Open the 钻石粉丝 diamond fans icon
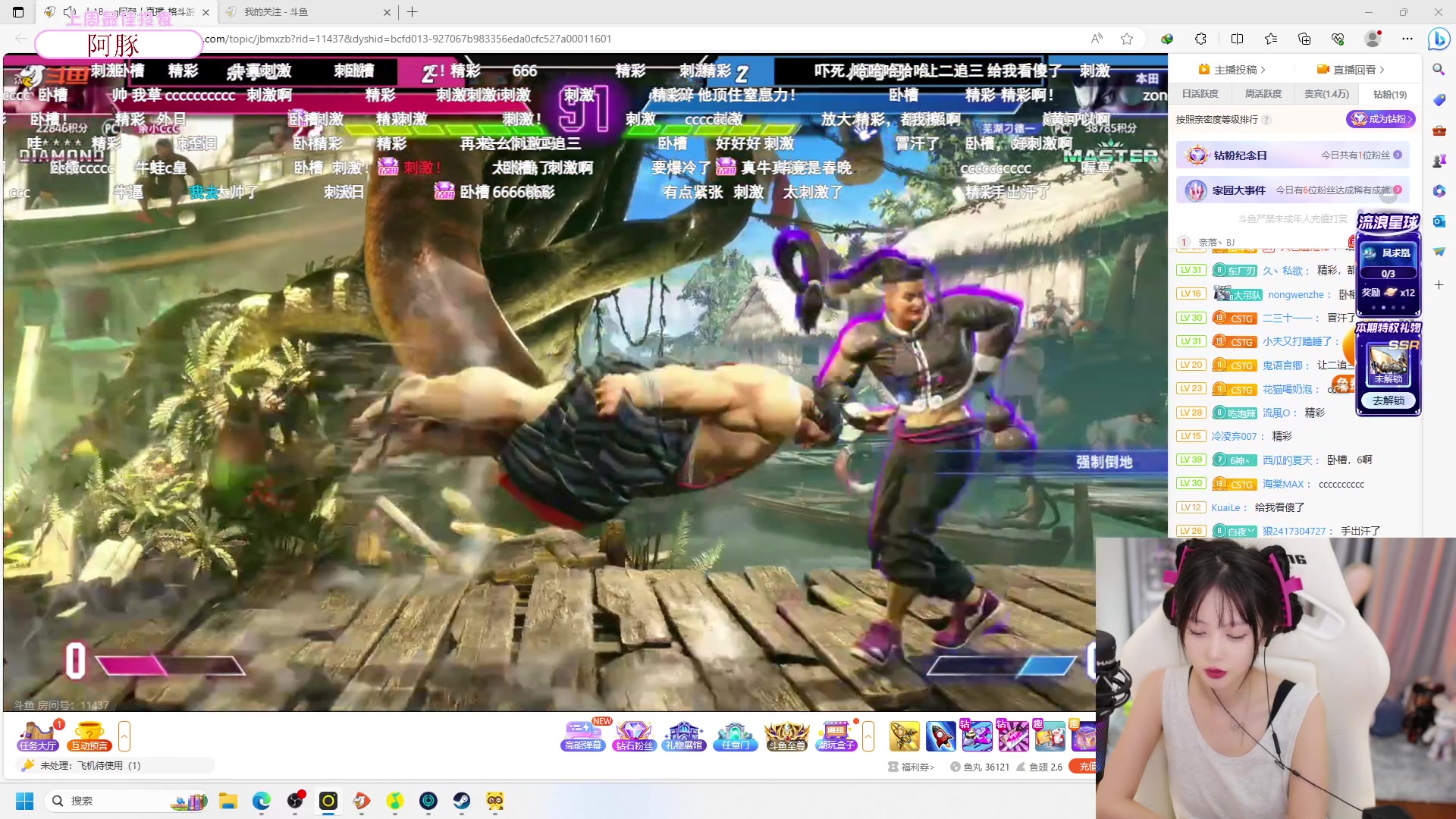 click(x=634, y=736)
